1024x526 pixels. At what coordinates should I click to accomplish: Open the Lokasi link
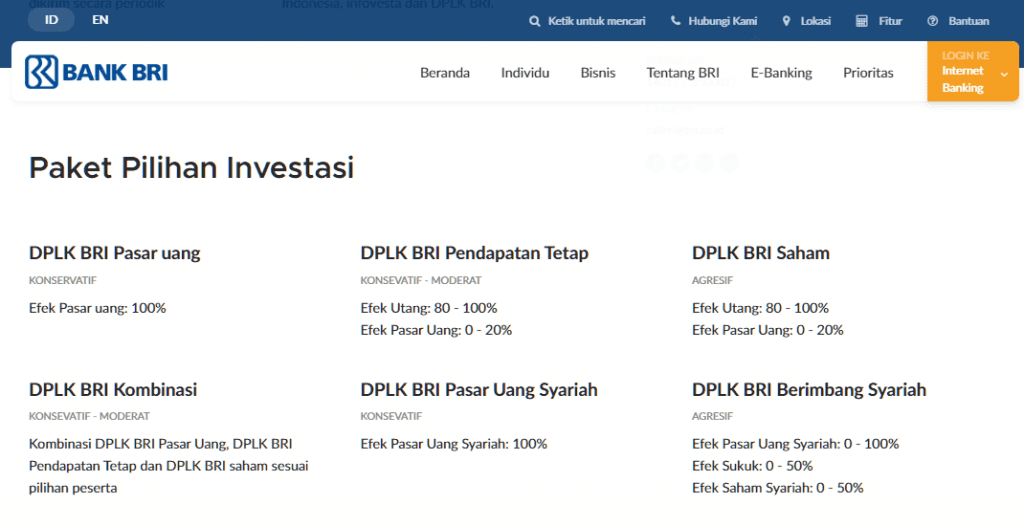click(x=816, y=21)
